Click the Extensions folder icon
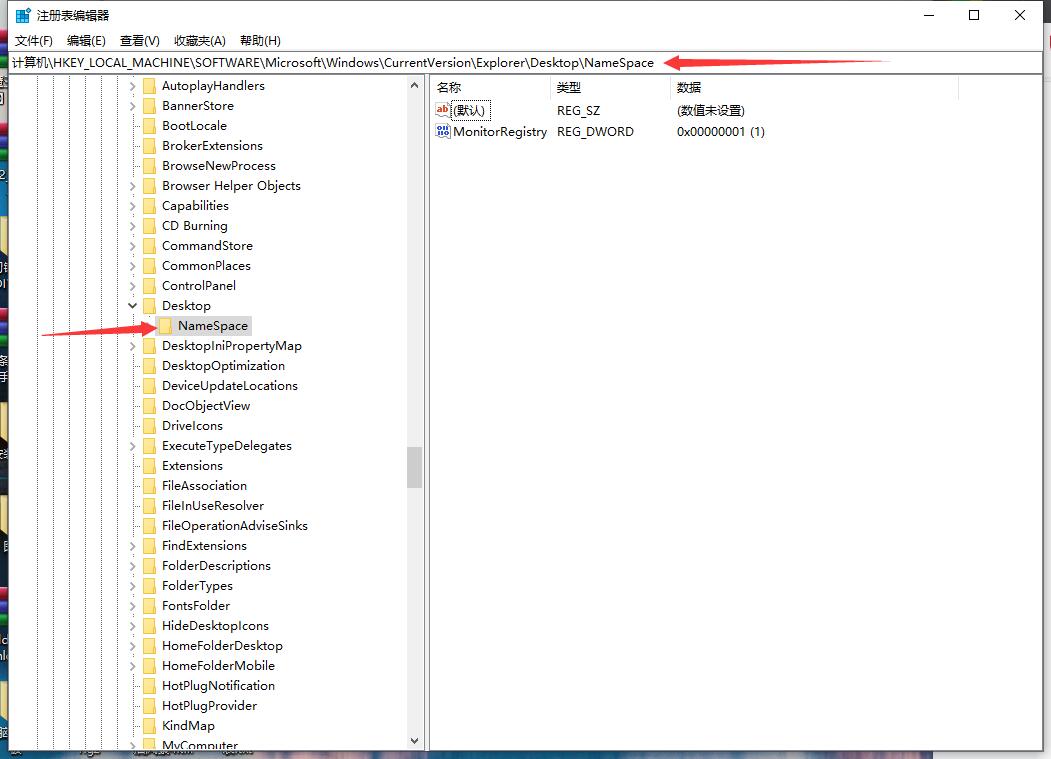This screenshot has width=1051, height=759. [149, 466]
